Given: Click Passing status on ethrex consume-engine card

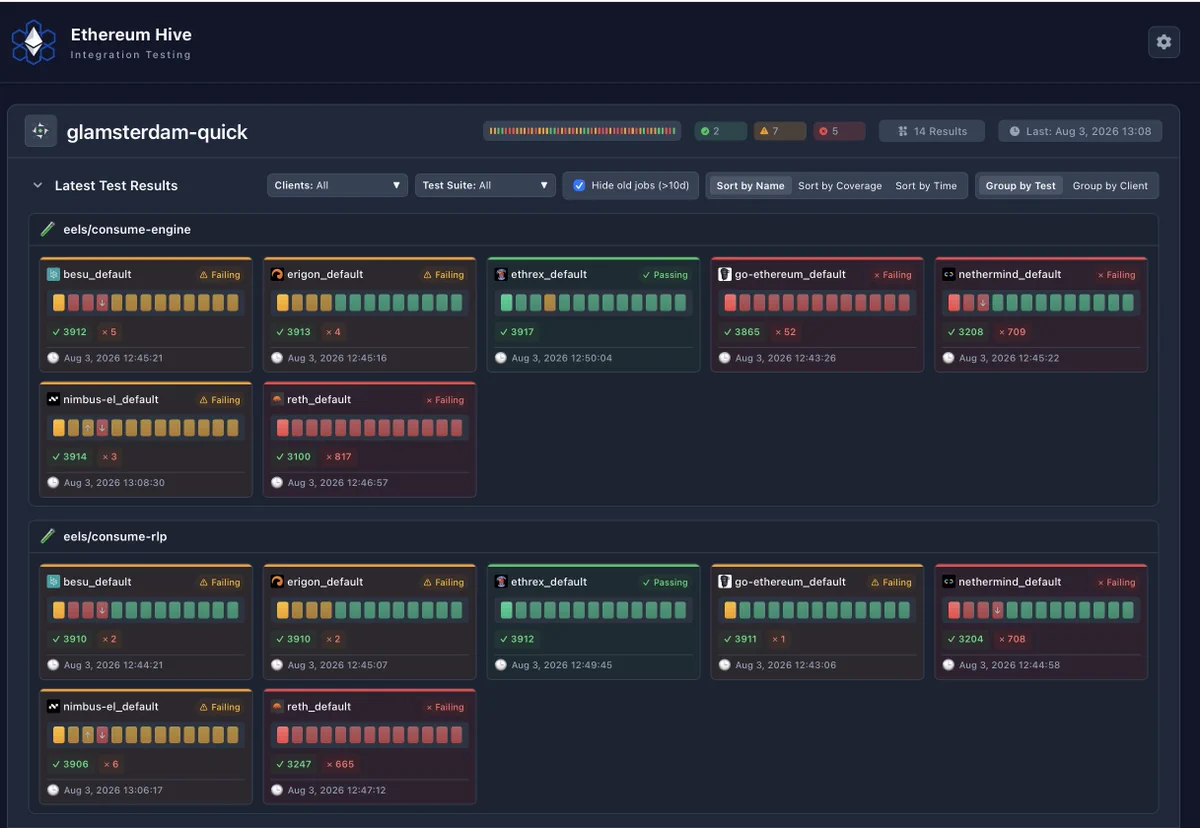Looking at the screenshot, I should (x=665, y=274).
